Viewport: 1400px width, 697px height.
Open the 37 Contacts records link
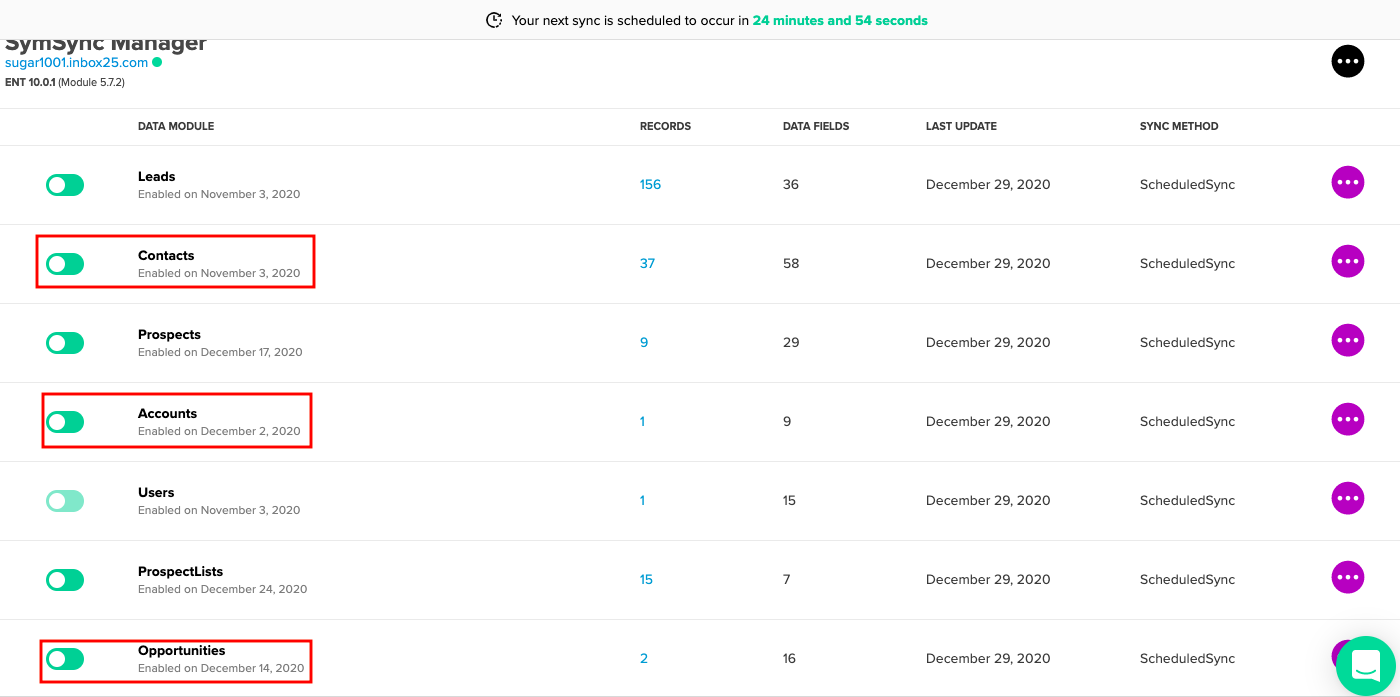click(647, 264)
